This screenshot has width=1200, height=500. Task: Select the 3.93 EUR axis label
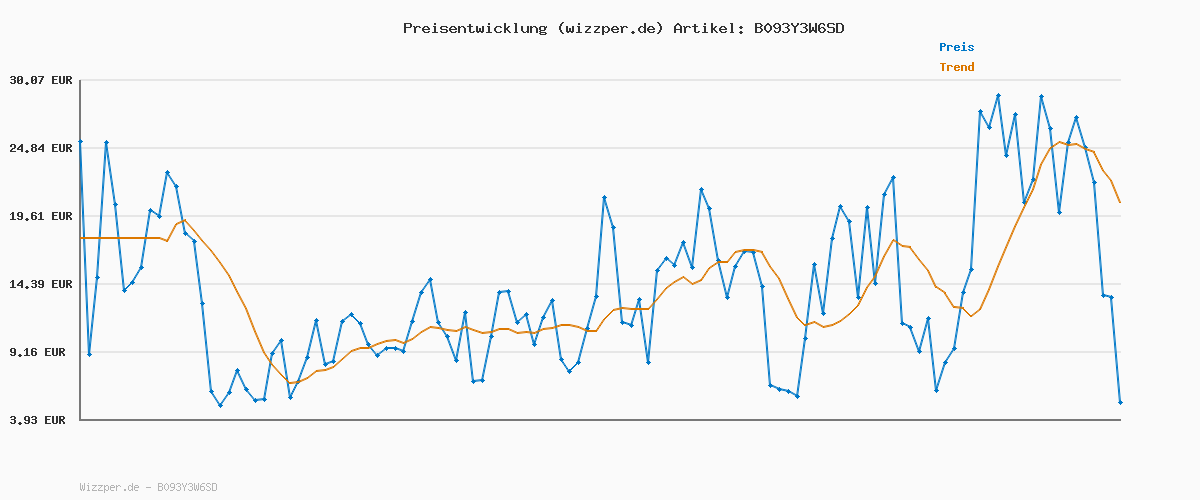pos(41,420)
